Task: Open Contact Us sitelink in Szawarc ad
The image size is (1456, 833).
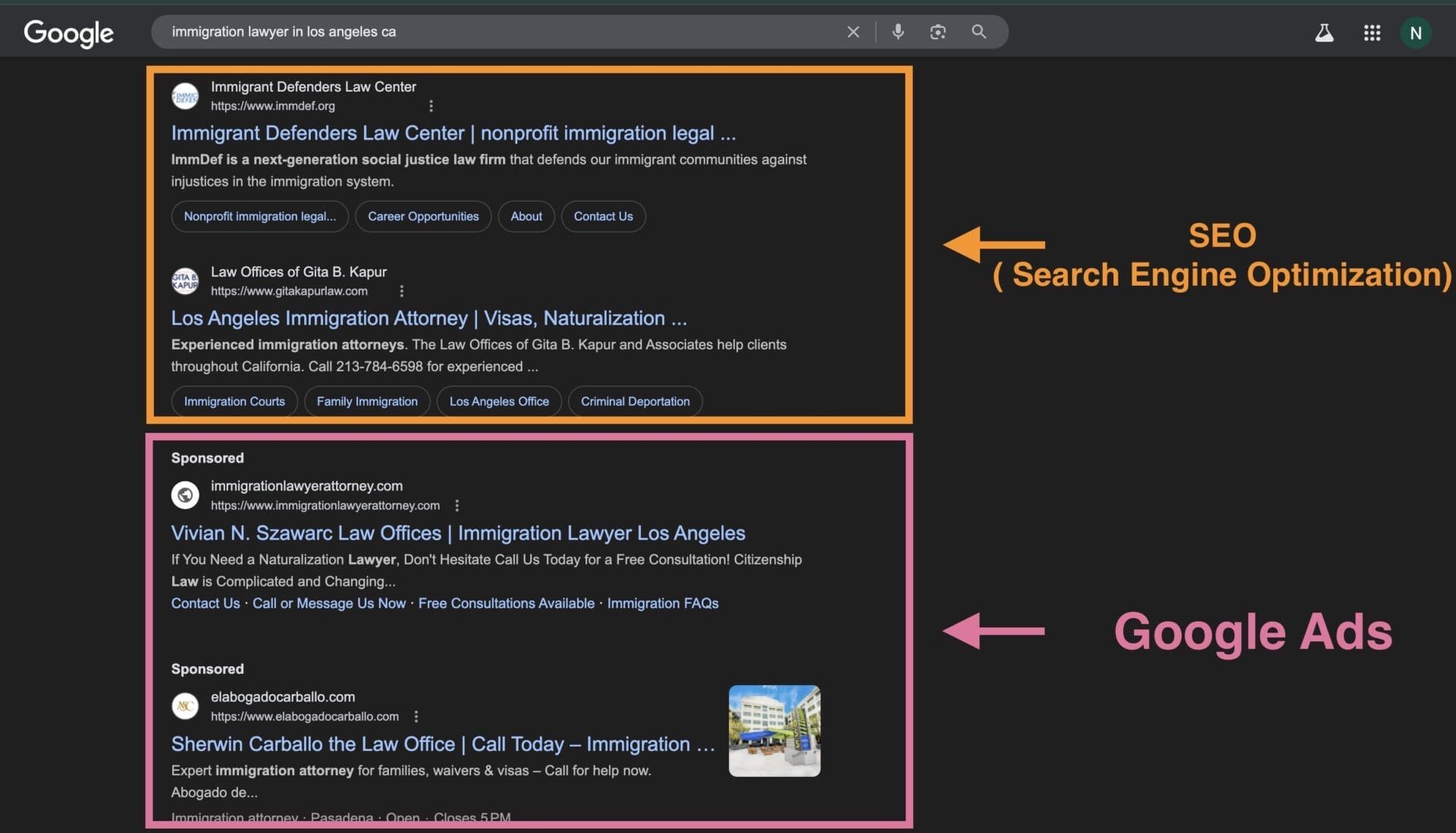Action: coord(206,603)
